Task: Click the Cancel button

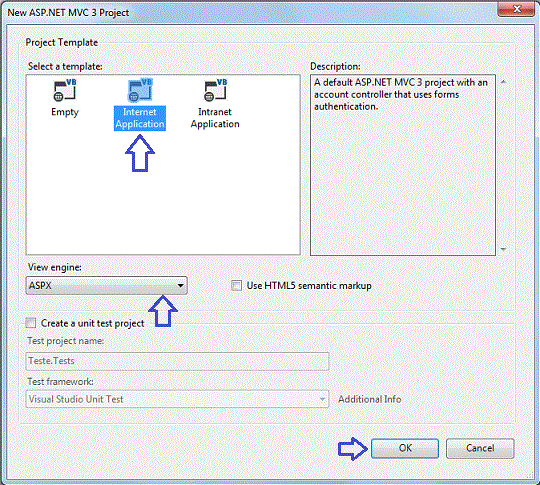Action: pos(480,448)
